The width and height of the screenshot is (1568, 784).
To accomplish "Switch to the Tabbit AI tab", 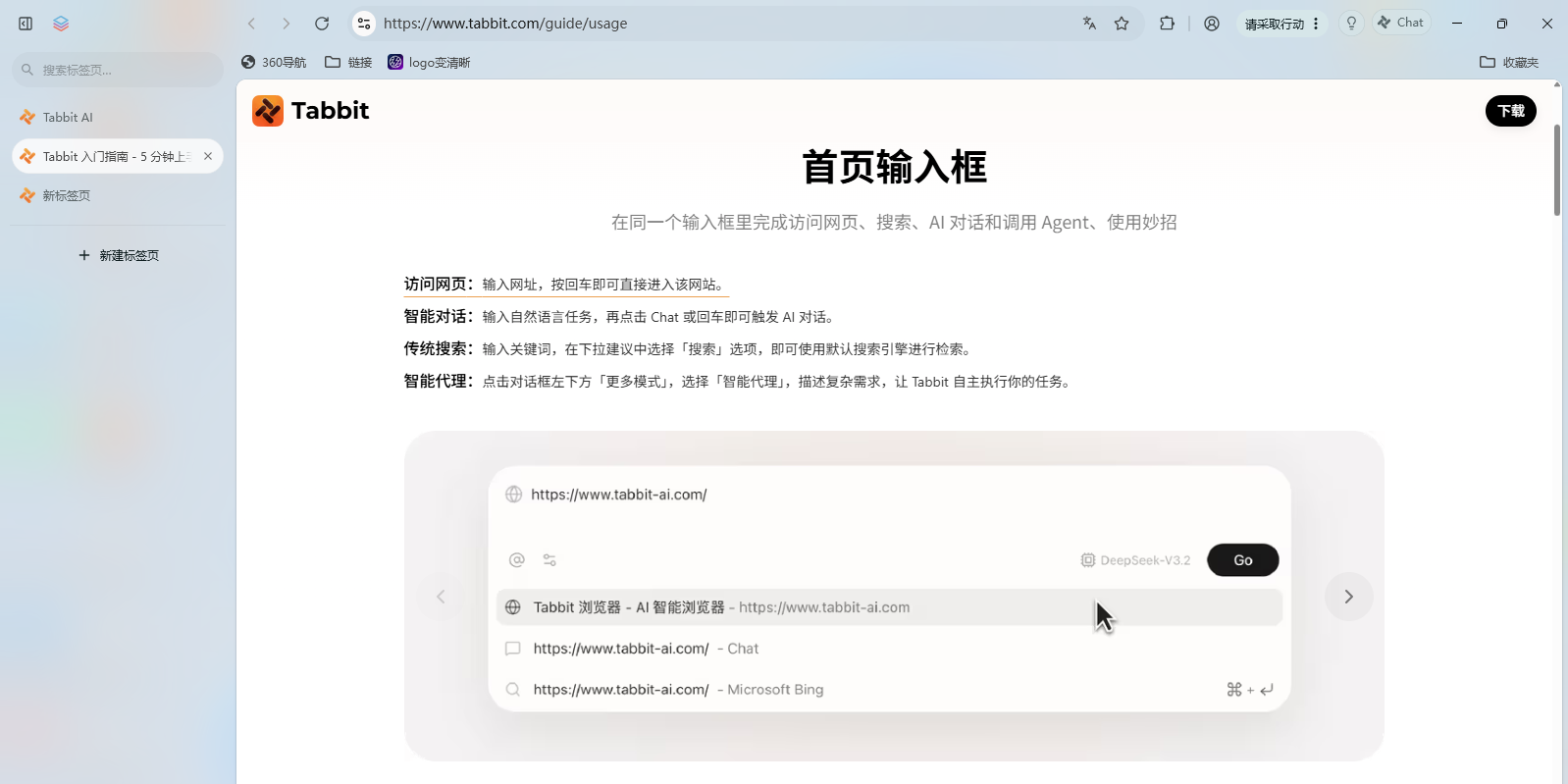I will click(x=118, y=117).
